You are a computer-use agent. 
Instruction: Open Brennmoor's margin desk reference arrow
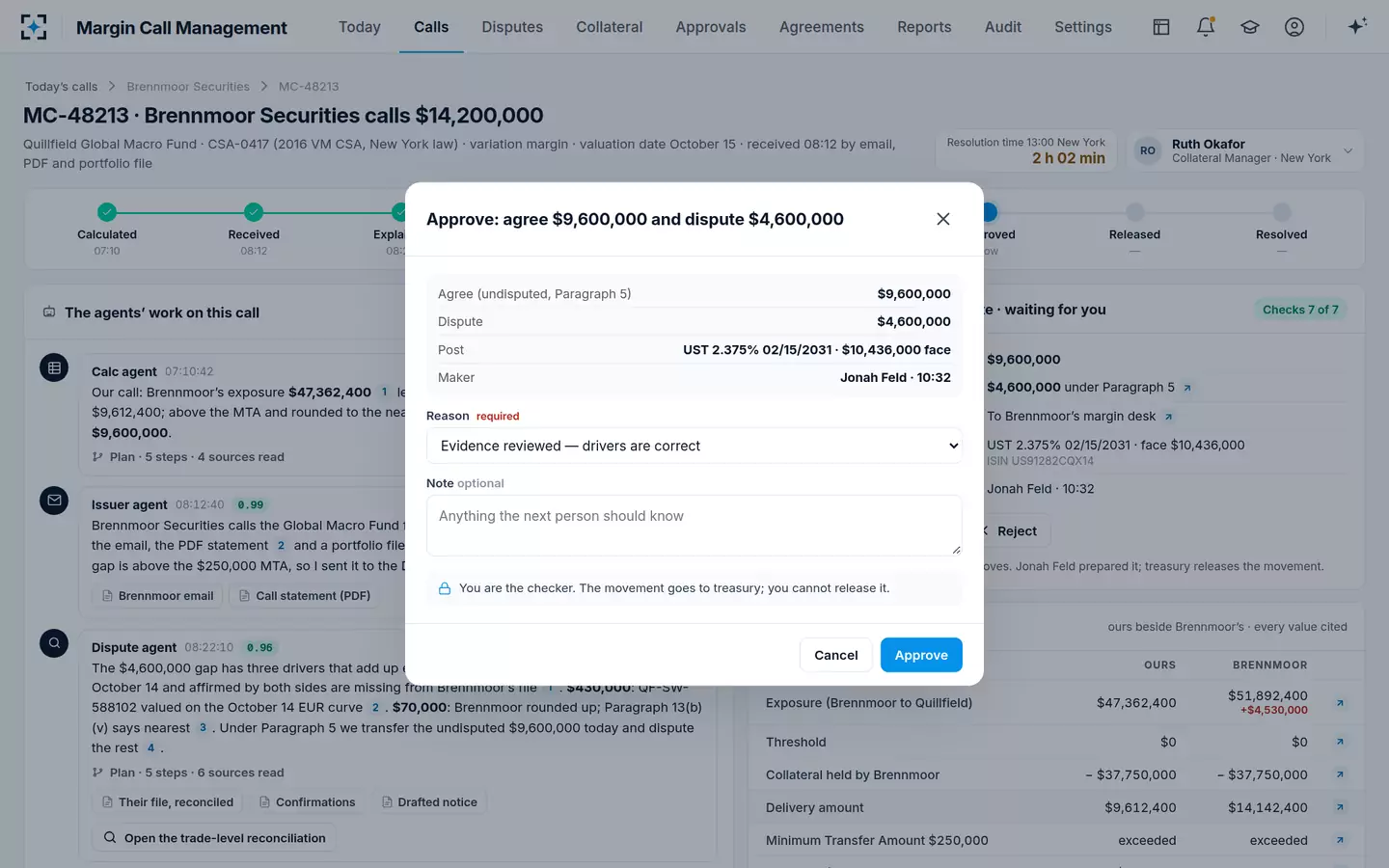[1168, 417]
